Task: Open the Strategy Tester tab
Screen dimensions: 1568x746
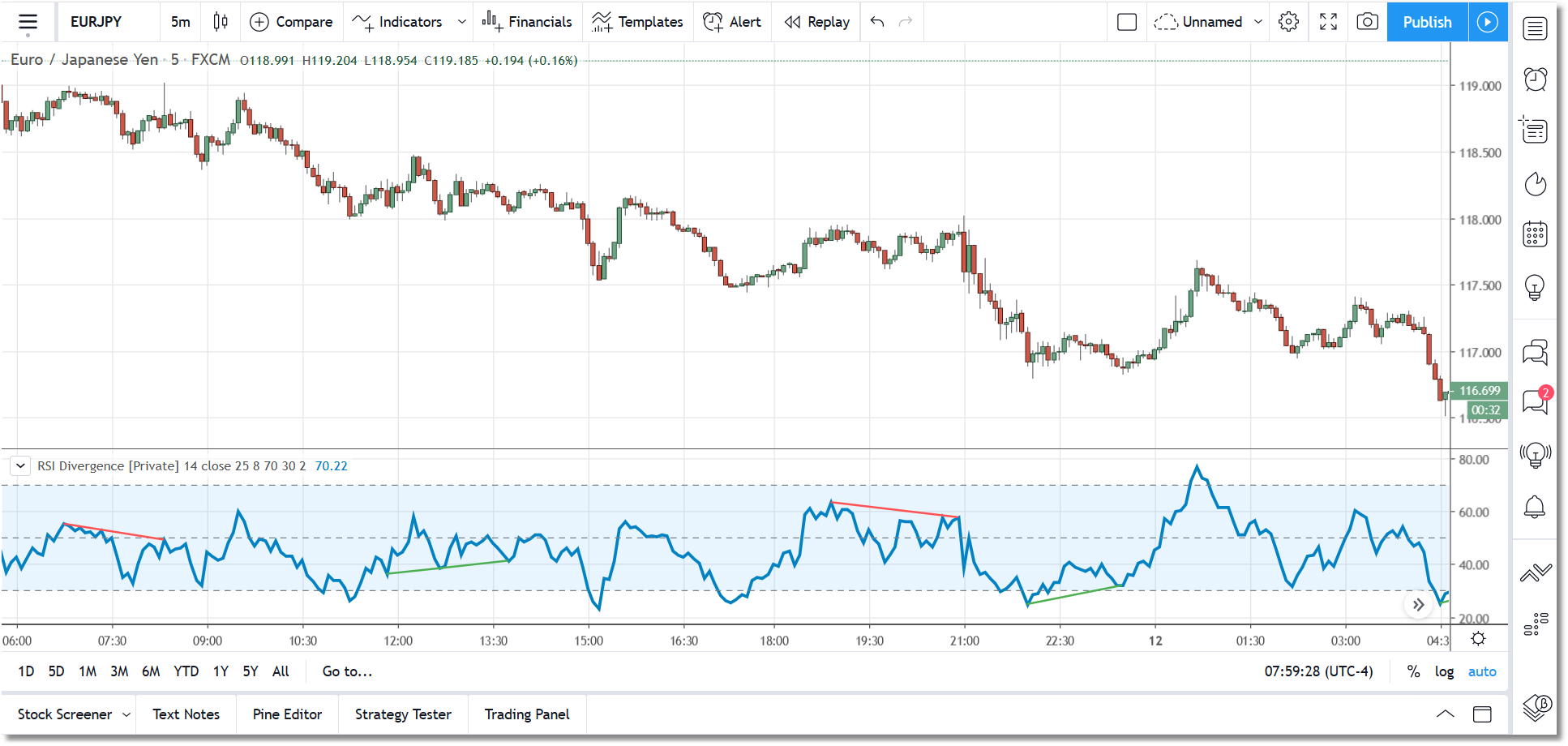Action: [403, 714]
